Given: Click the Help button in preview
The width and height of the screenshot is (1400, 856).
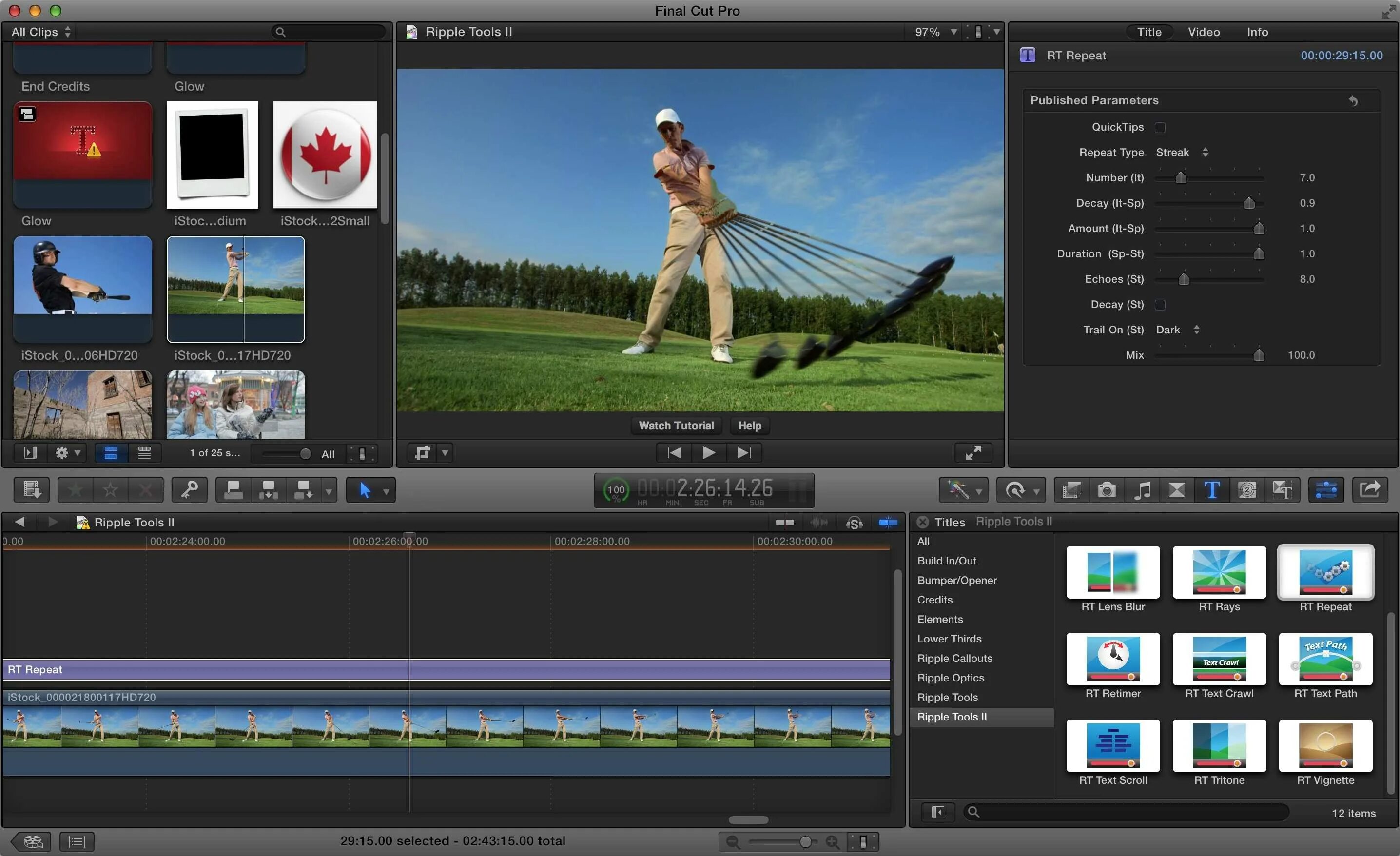Looking at the screenshot, I should click(x=750, y=425).
